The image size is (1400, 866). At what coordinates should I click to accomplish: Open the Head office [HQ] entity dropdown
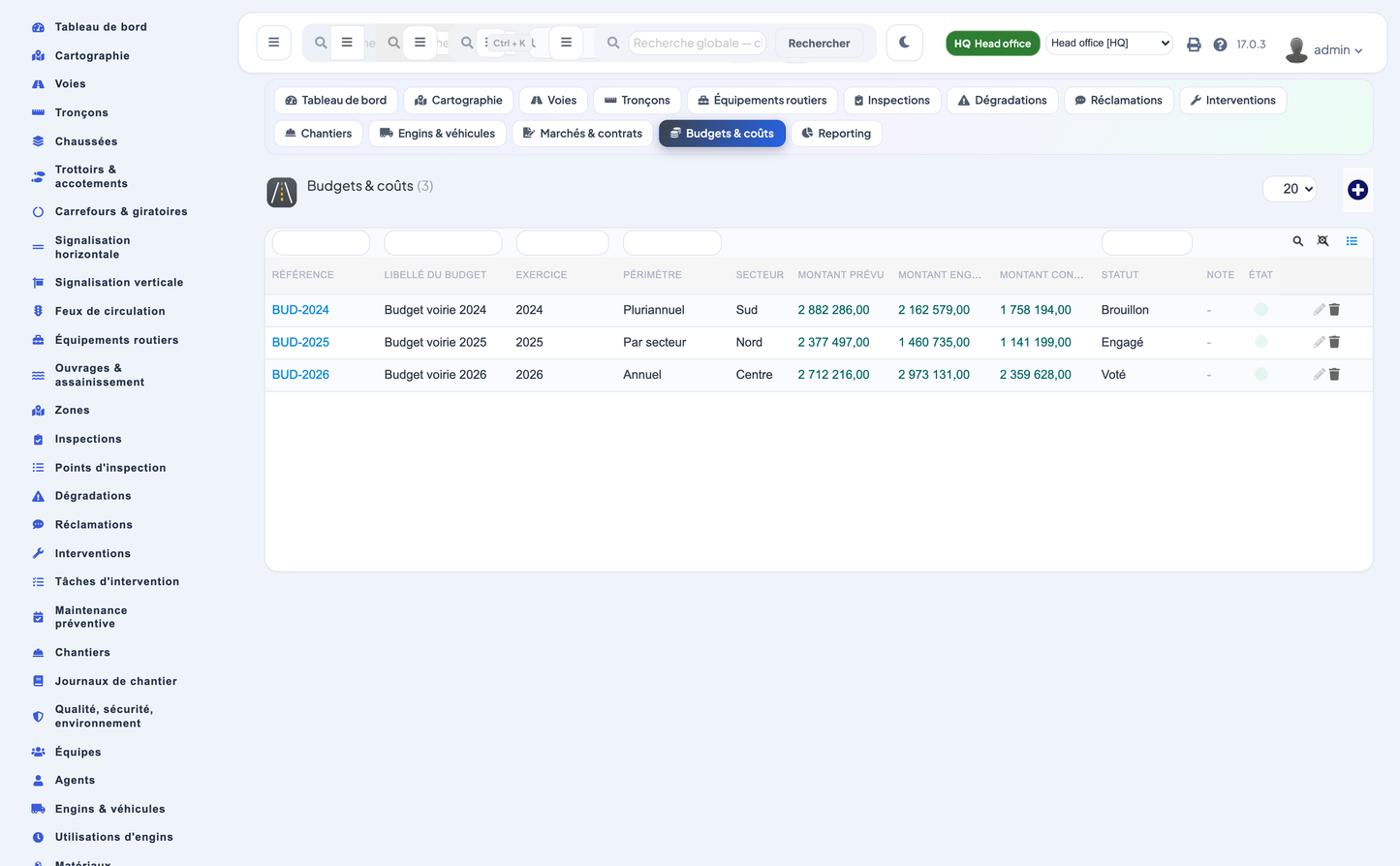tap(1110, 43)
